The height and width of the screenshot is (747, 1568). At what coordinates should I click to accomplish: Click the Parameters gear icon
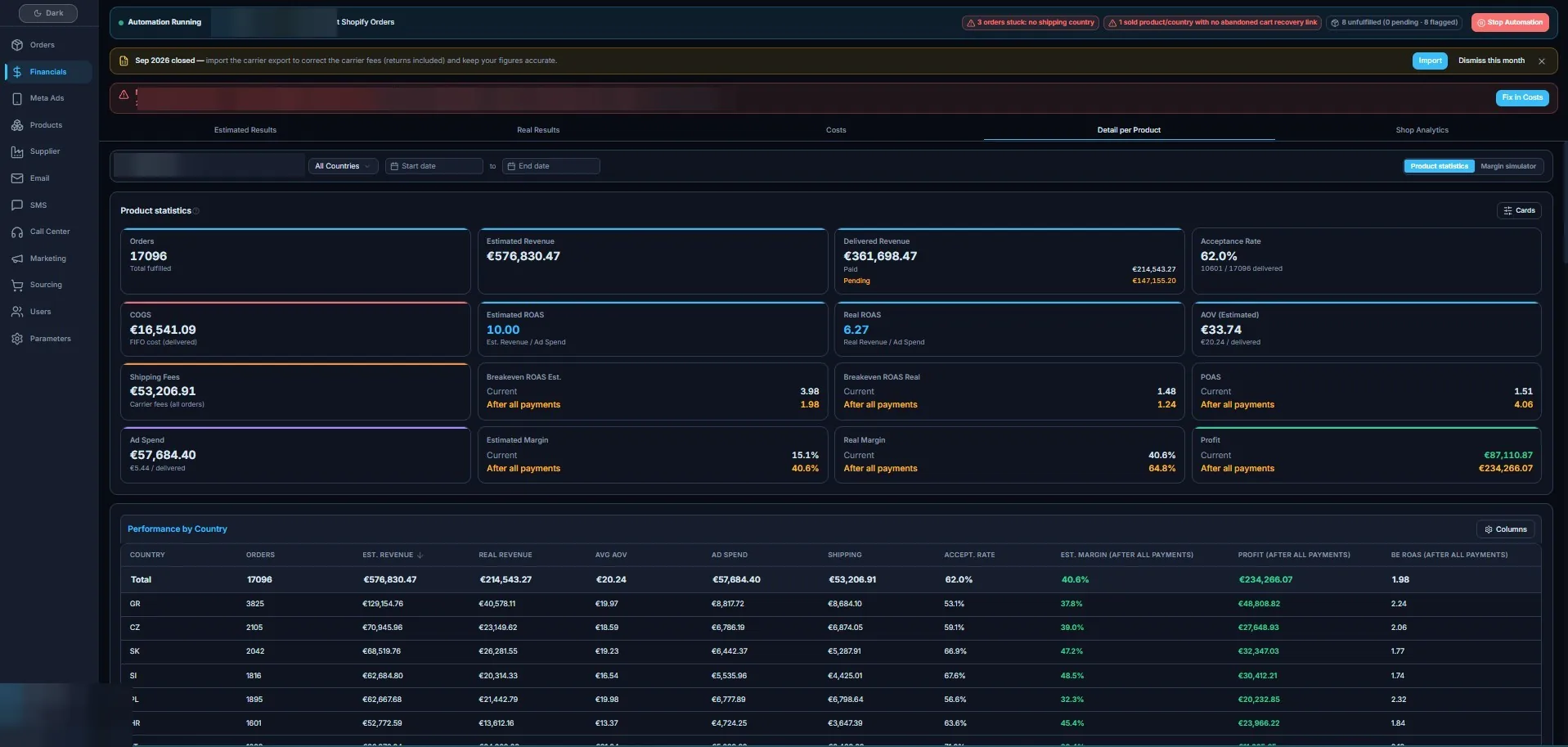[17, 339]
